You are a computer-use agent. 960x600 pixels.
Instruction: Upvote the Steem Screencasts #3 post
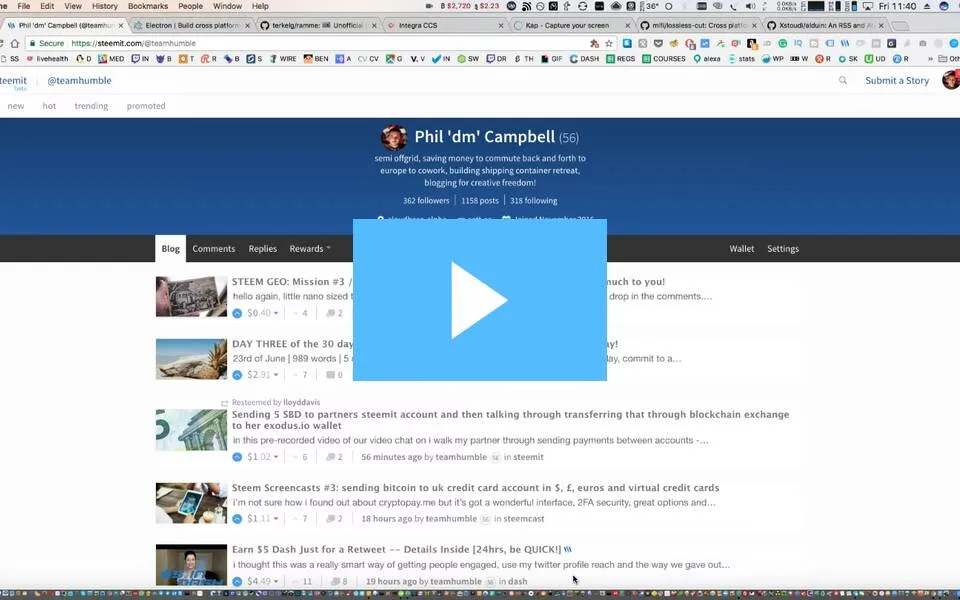pyautogui.click(x=237, y=519)
